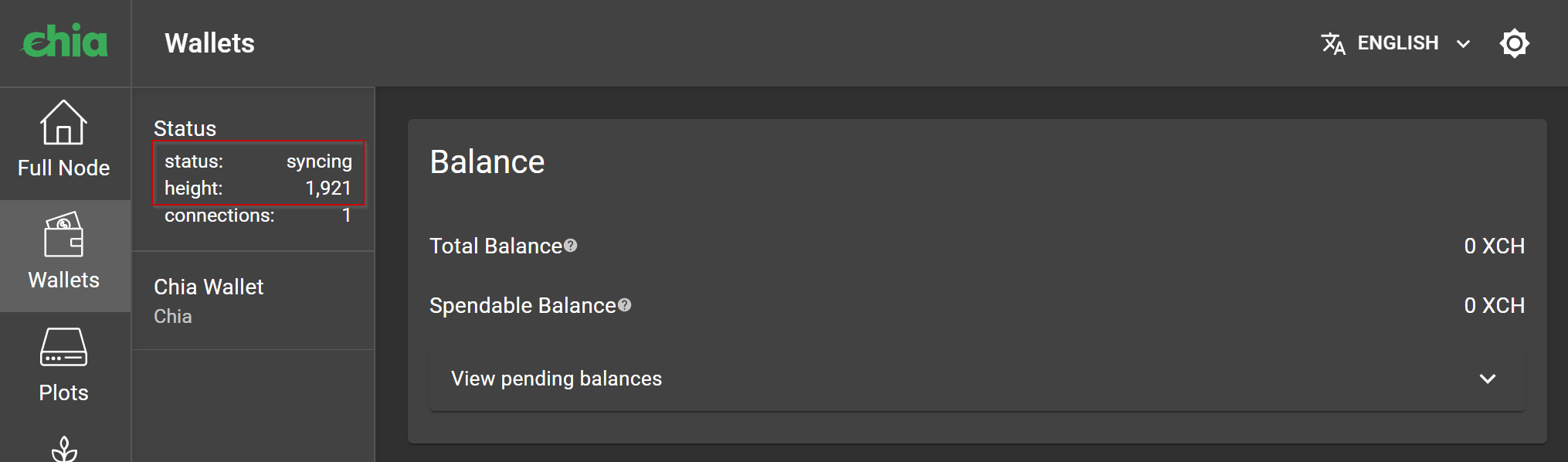Click the Chia logo
Viewport: 1568px width, 462px height.
[x=65, y=42]
